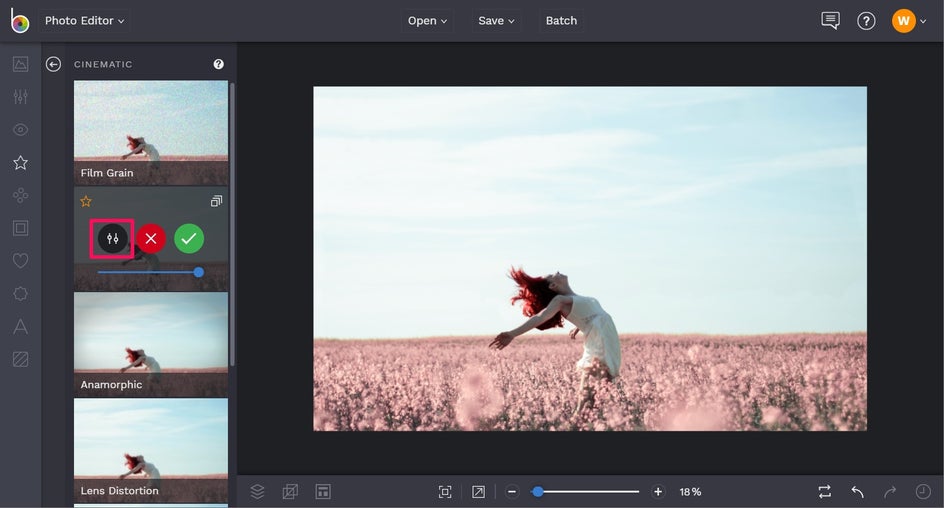
Task: Expand the Photo Editor dropdown
Action: (85, 21)
